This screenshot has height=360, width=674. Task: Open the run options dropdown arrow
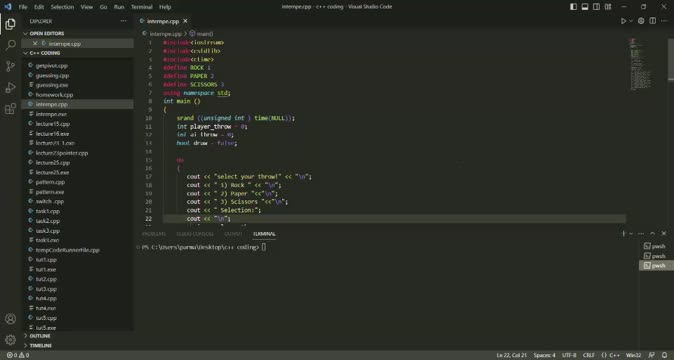[x=631, y=21]
